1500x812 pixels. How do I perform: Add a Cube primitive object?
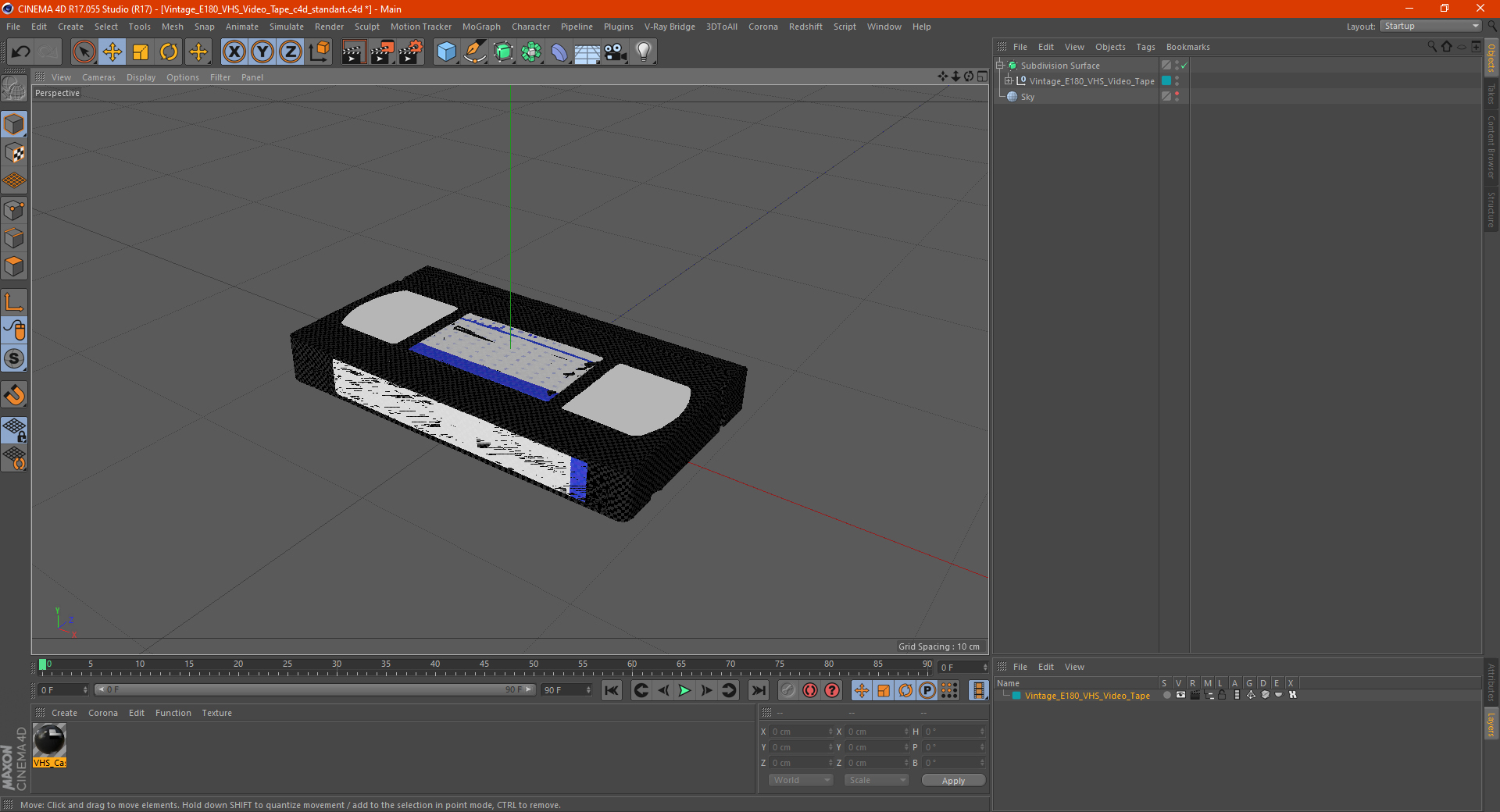click(446, 52)
